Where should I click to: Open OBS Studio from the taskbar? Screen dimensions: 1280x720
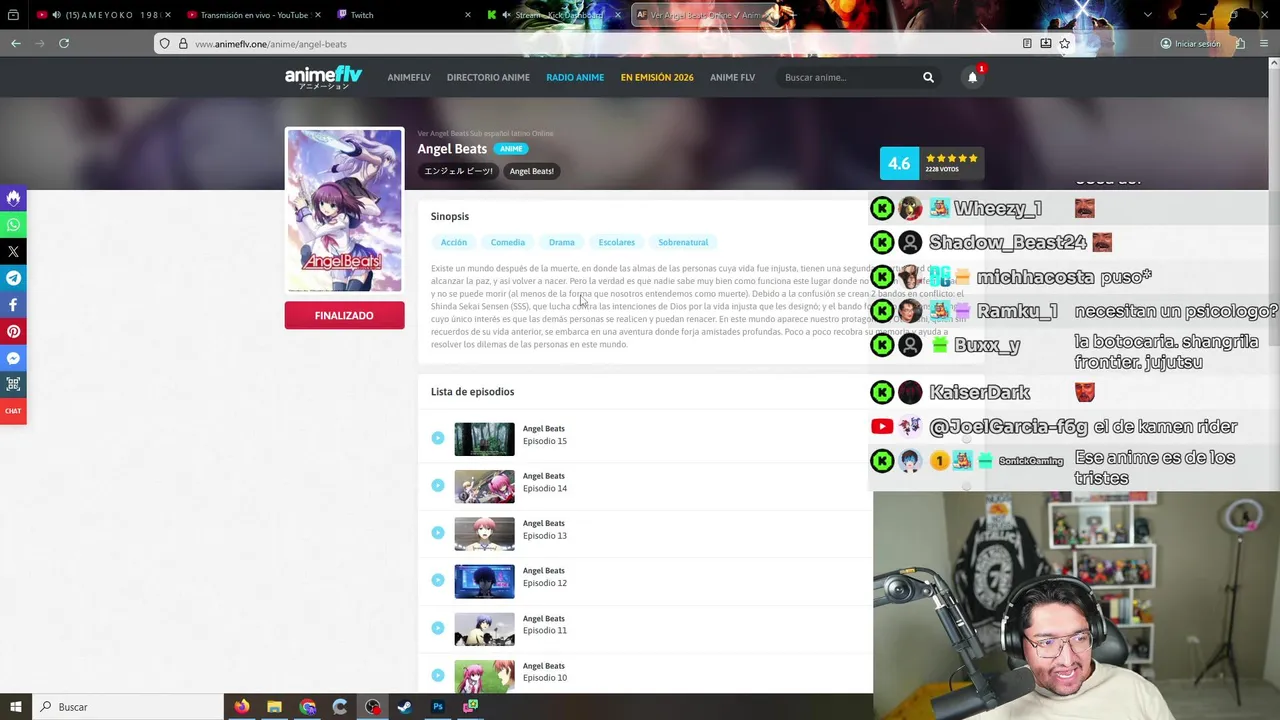[372, 707]
